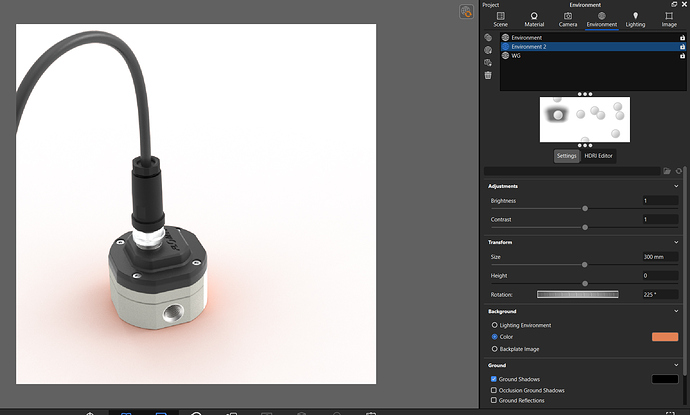Open the Settings sub-tab
This screenshot has height=415, width=690.
coord(566,156)
